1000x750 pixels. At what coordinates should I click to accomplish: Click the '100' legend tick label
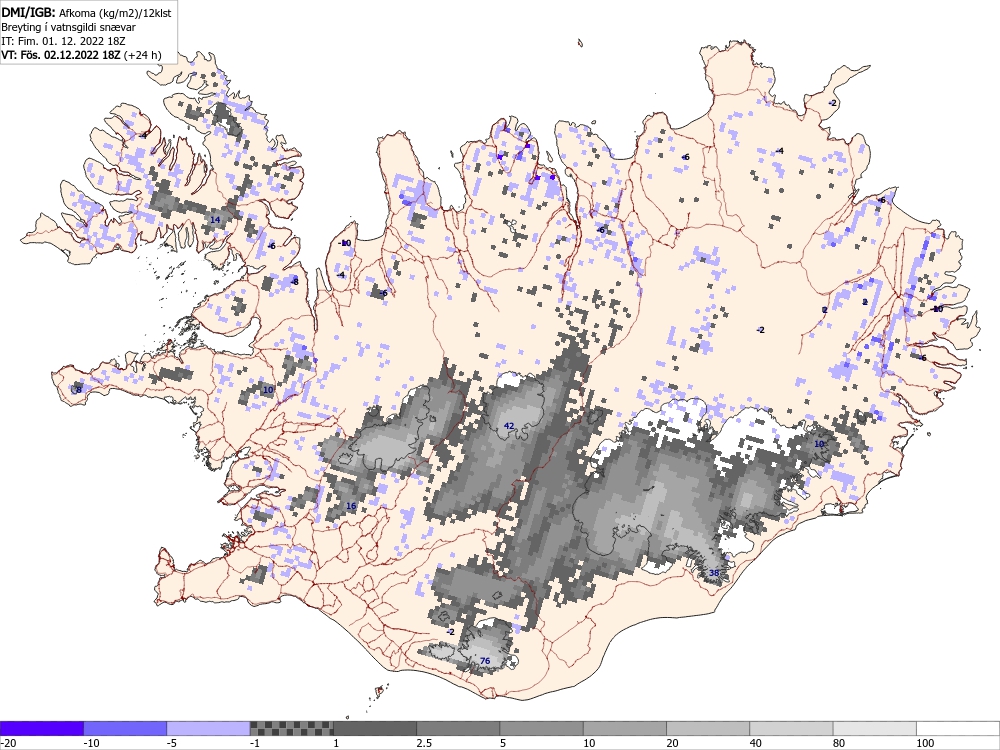coord(925,744)
